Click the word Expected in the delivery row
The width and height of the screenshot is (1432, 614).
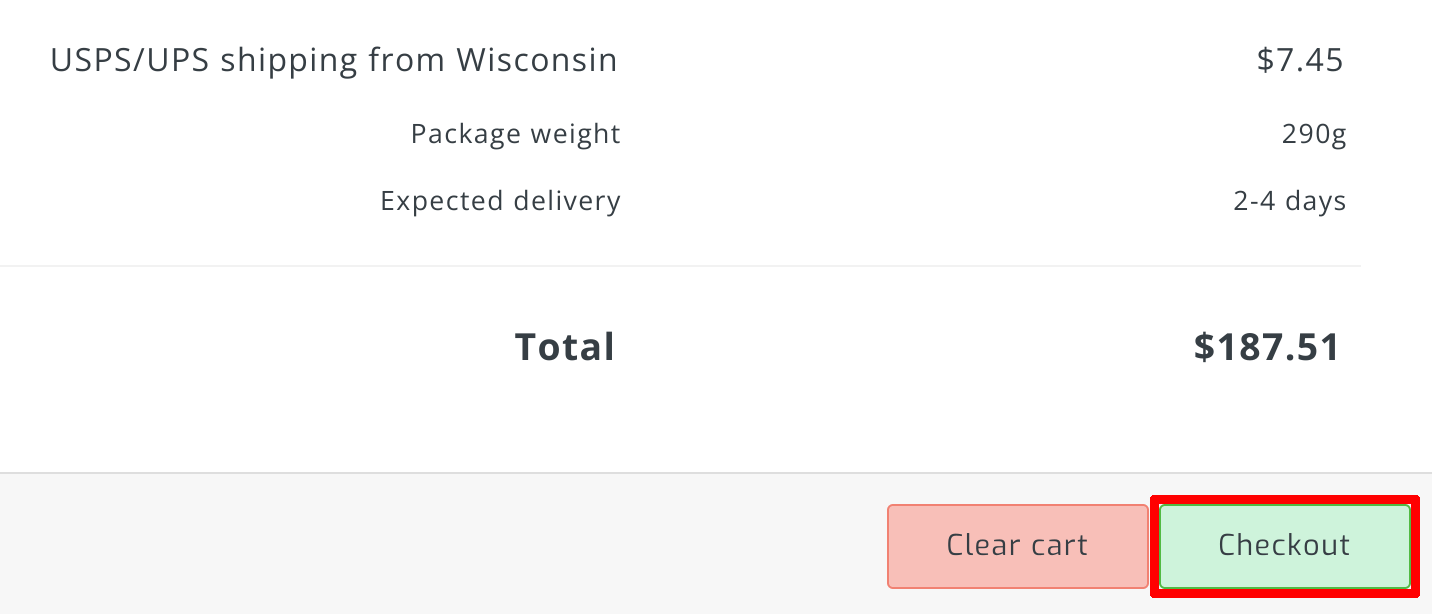(442, 201)
